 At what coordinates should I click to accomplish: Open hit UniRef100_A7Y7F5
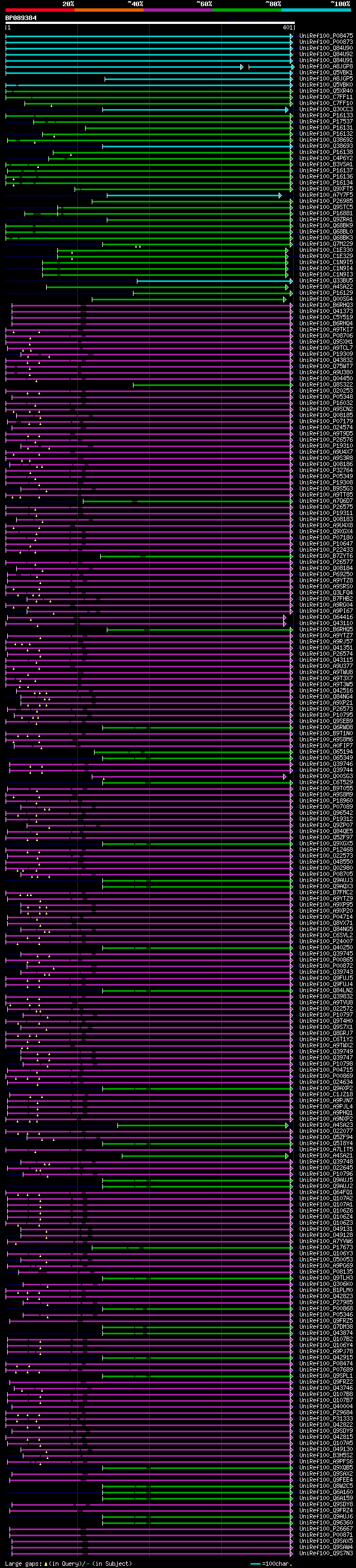tap(326, 195)
